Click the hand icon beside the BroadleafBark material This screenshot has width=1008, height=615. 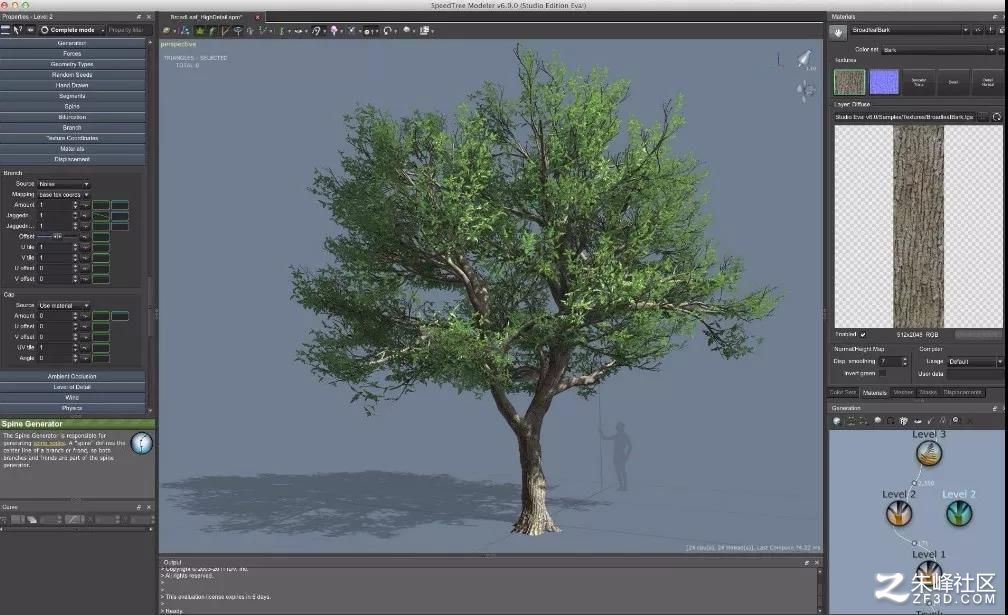point(838,31)
